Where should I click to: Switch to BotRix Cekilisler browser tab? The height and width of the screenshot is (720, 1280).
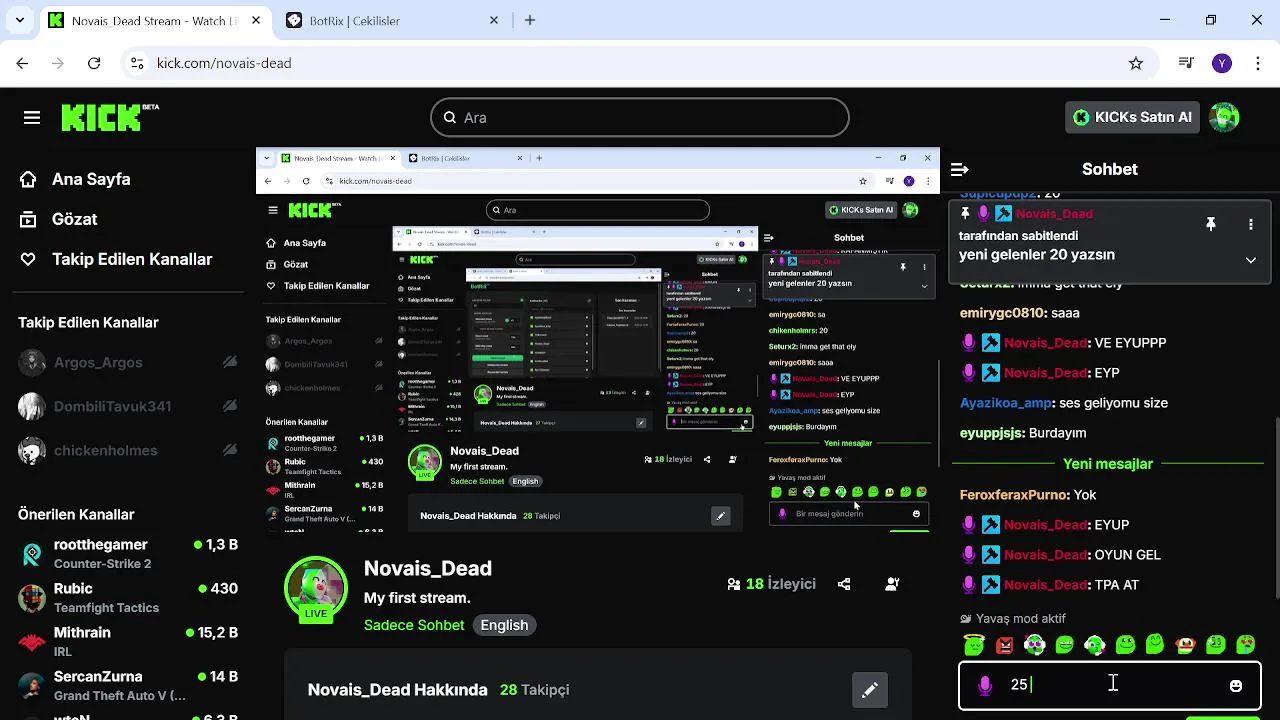coord(393,20)
